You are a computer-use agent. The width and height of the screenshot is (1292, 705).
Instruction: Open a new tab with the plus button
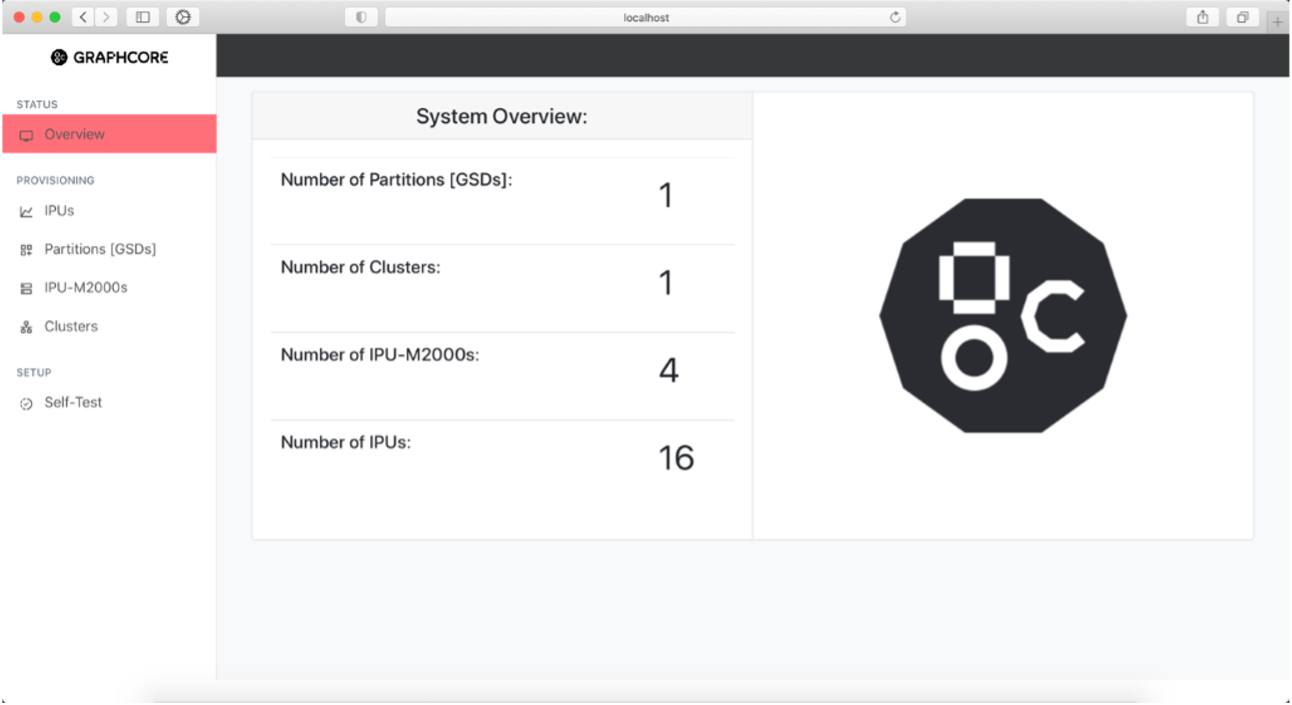pyautogui.click(x=1277, y=21)
